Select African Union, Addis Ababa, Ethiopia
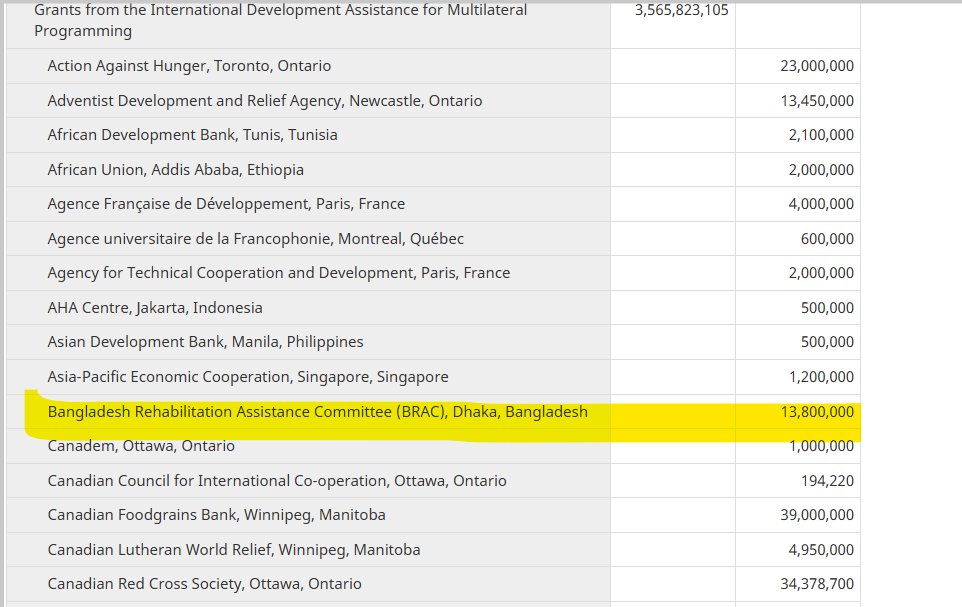The image size is (962, 607). click(x=175, y=170)
